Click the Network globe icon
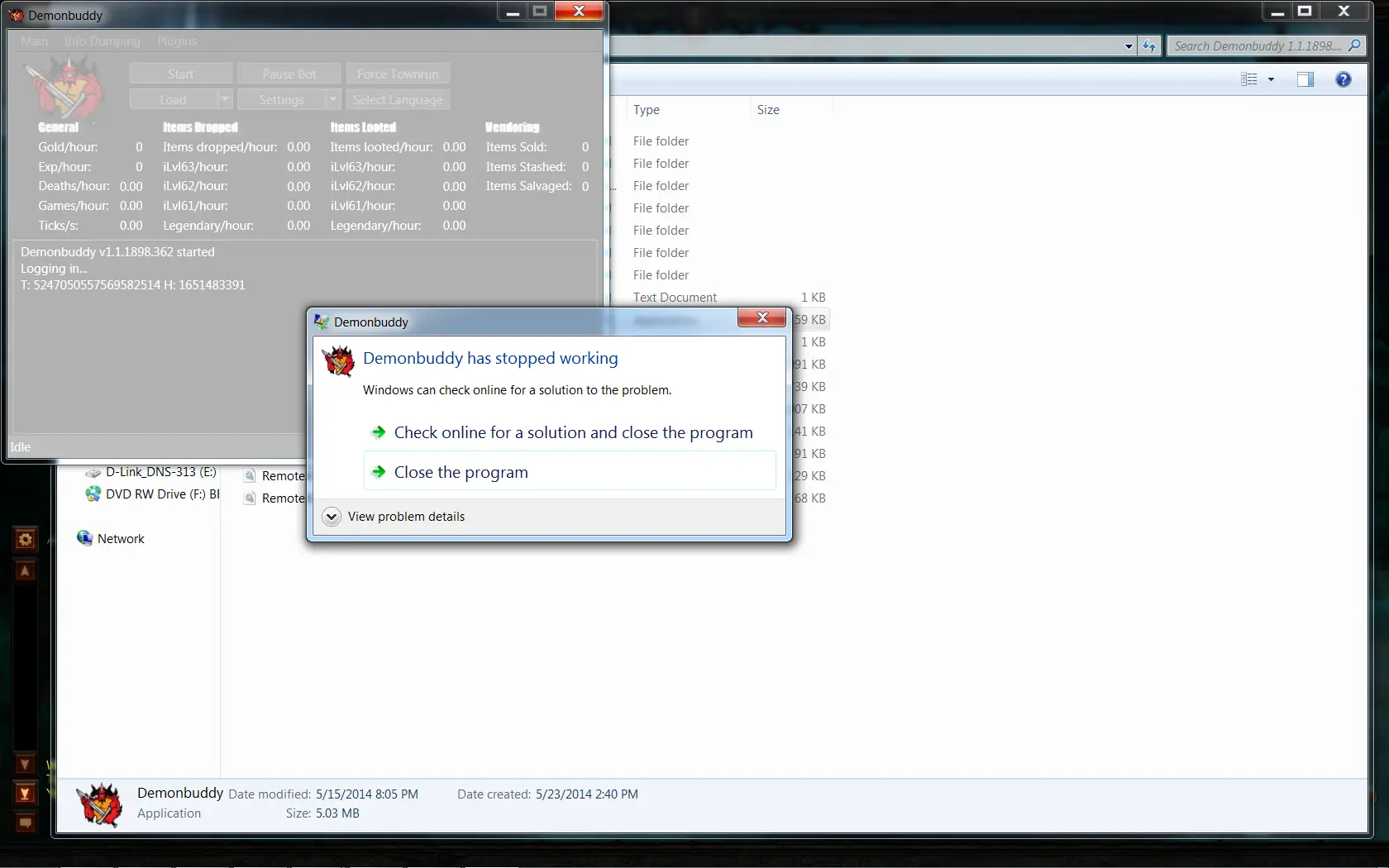The width and height of the screenshot is (1389, 868). click(x=84, y=538)
